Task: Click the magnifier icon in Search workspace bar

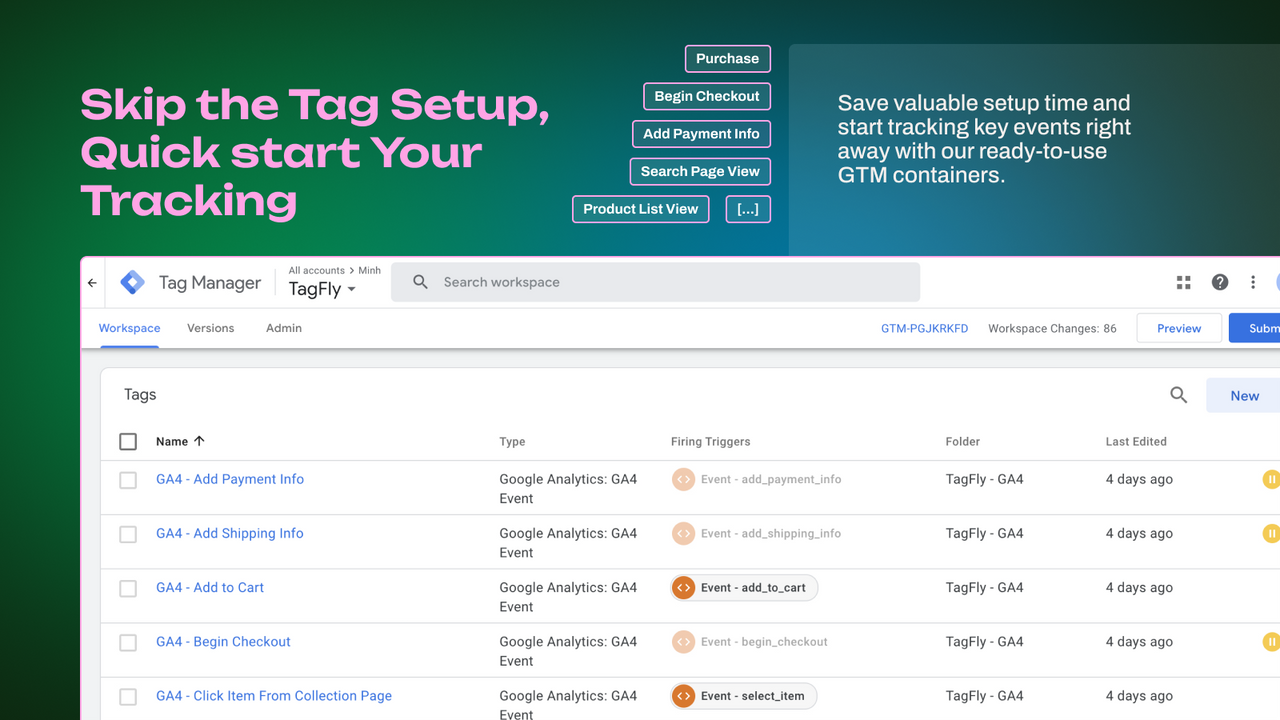Action: [421, 282]
